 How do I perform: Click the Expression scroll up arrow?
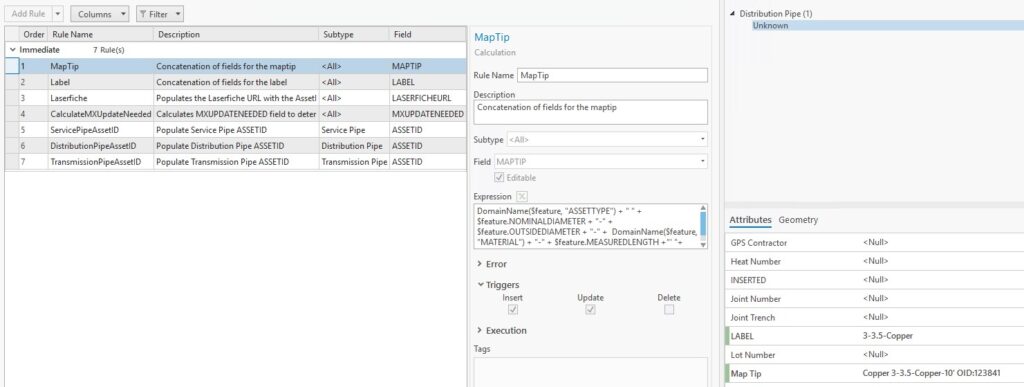pos(703,208)
